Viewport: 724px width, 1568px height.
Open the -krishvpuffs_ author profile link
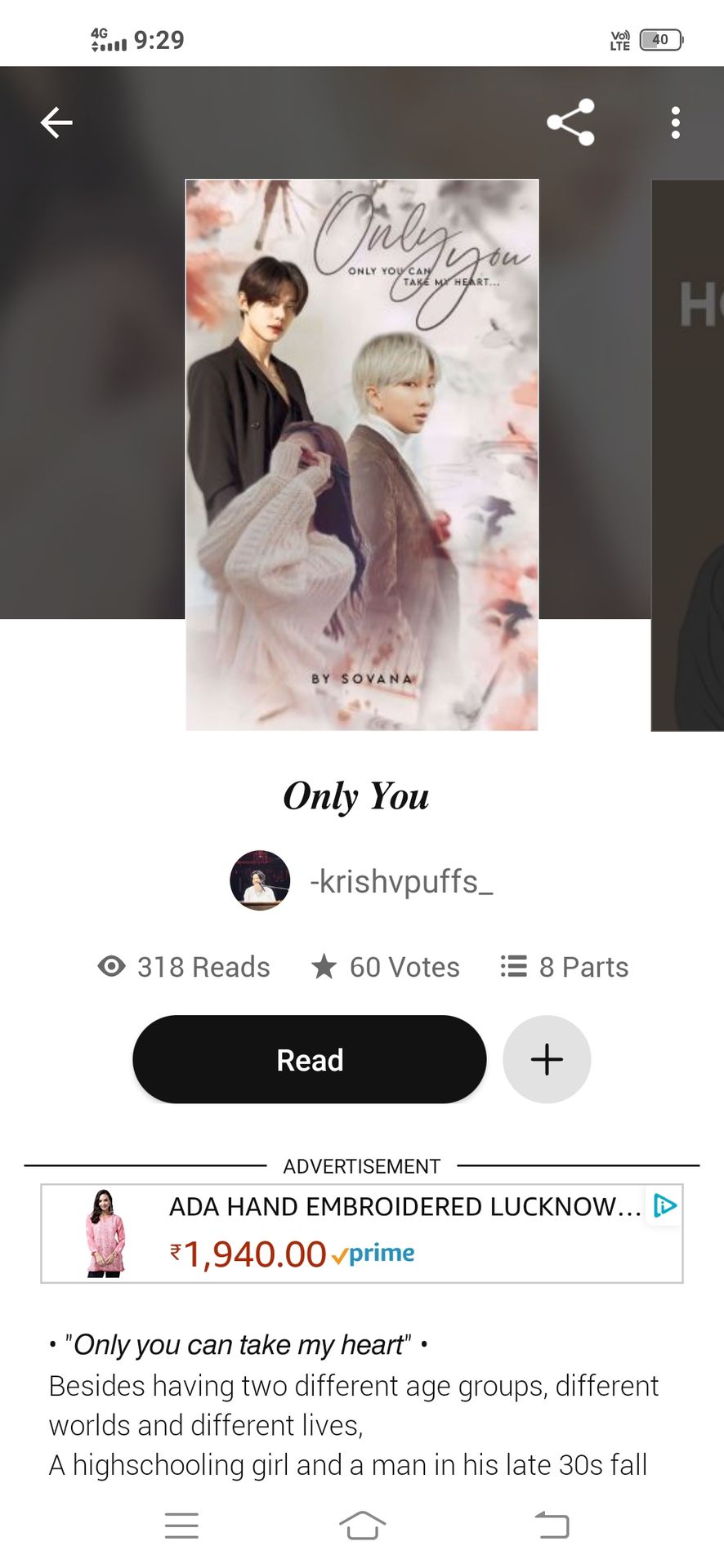pyautogui.click(x=401, y=882)
